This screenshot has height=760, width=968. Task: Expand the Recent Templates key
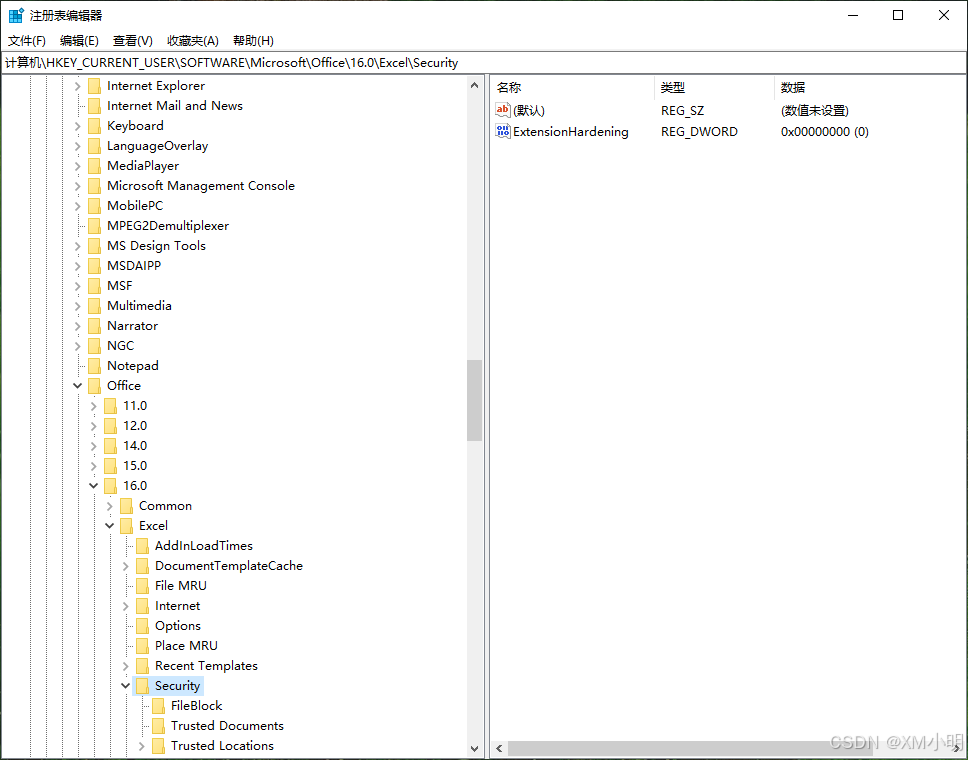click(x=126, y=666)
